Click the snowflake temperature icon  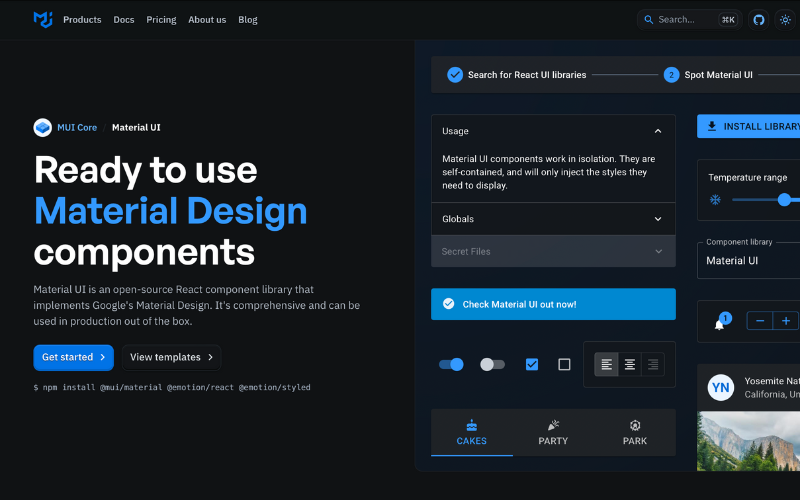715,199
